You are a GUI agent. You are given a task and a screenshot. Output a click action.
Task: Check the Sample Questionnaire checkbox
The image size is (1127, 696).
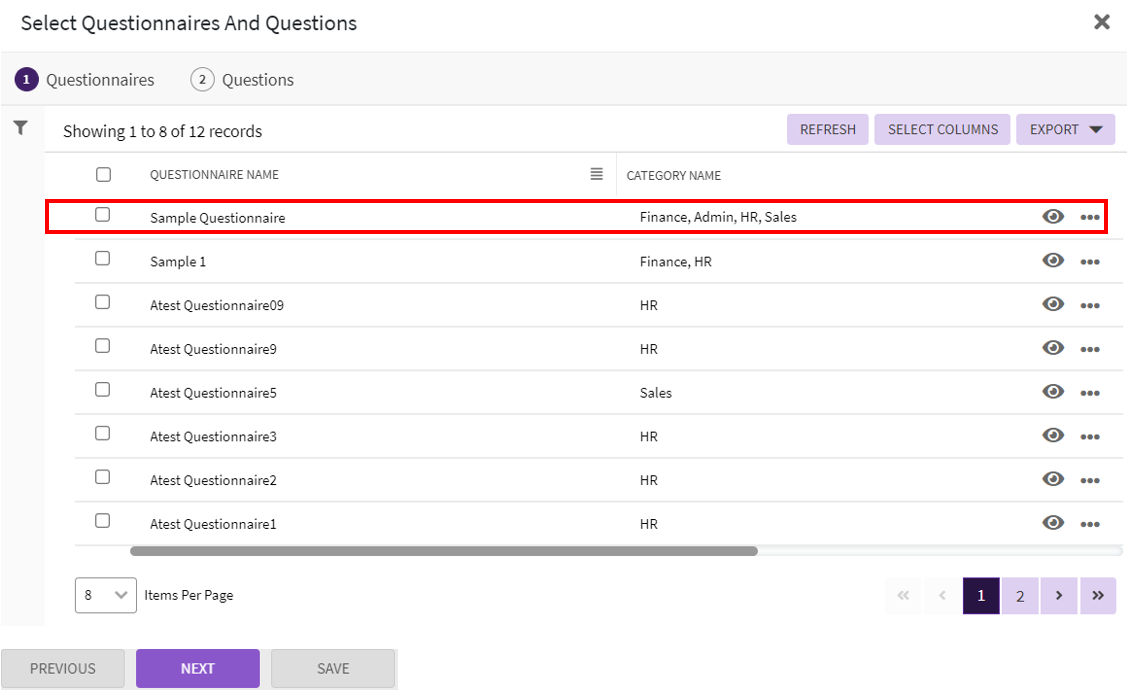(102, 215)
